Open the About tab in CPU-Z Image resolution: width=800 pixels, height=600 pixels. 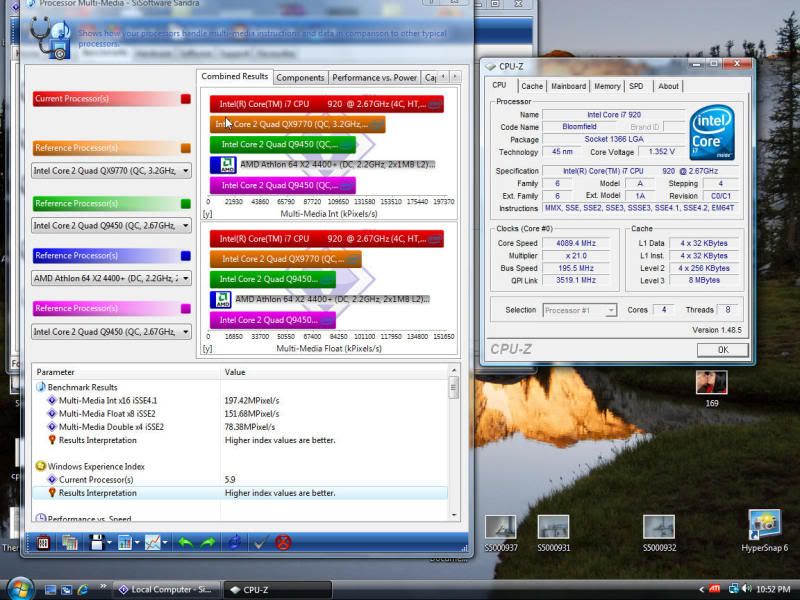pos(668,86)
